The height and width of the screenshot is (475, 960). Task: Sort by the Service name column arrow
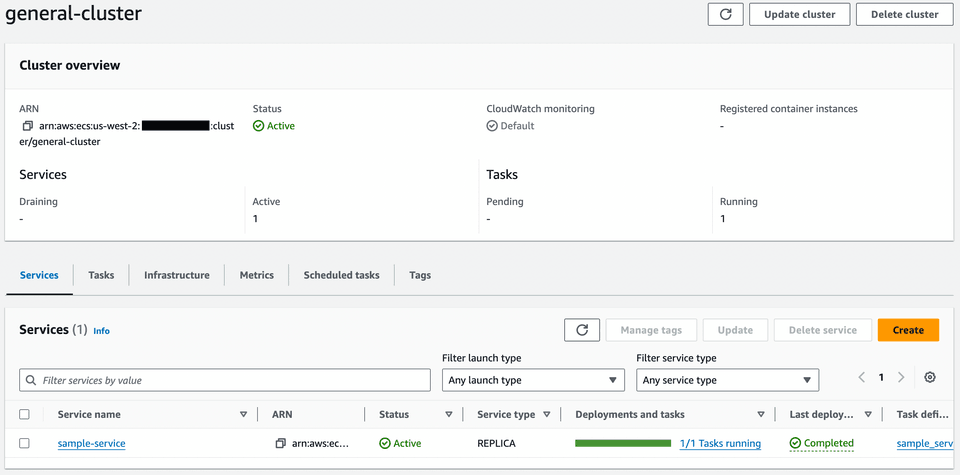(244, 414)
